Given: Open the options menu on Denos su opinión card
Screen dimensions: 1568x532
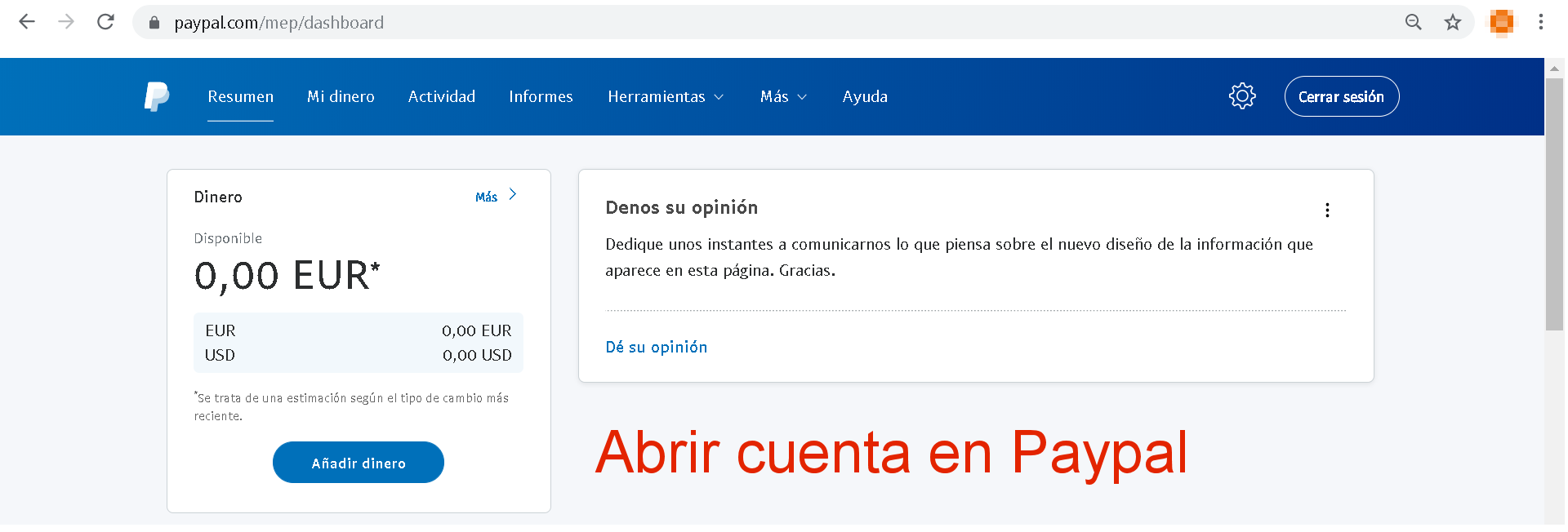Looking at the screenshot, I should tap(1327, 210).
